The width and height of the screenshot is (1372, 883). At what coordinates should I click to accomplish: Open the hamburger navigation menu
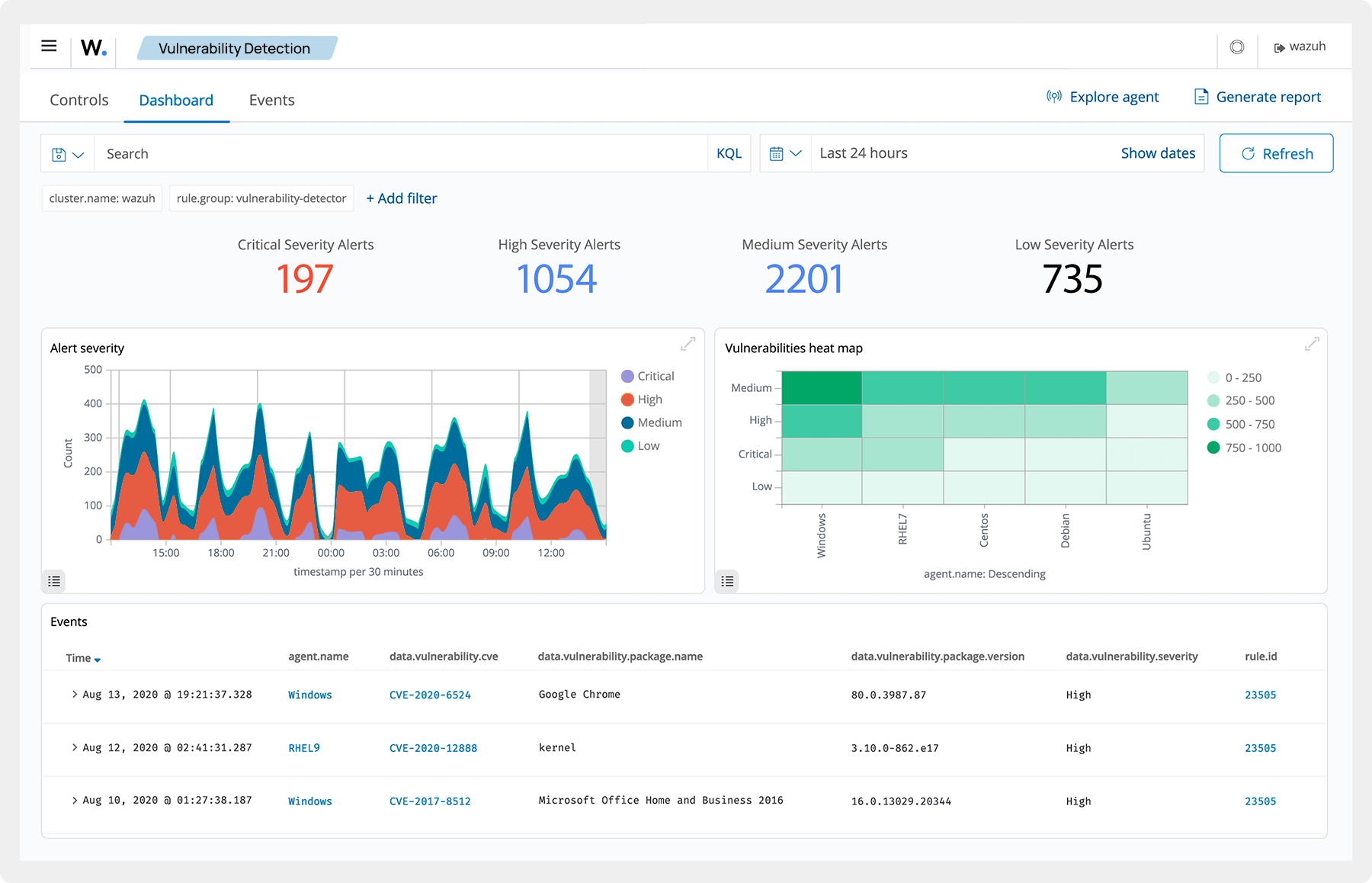(x=49, y=46)
